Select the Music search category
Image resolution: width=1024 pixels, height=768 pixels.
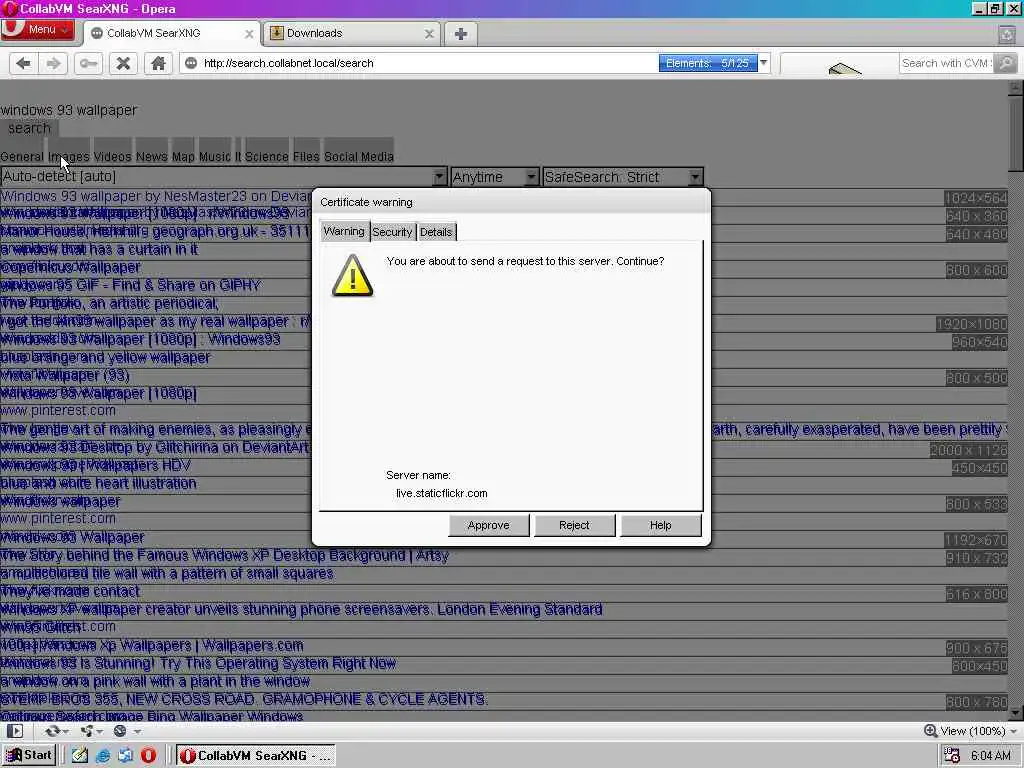(215, 156)
